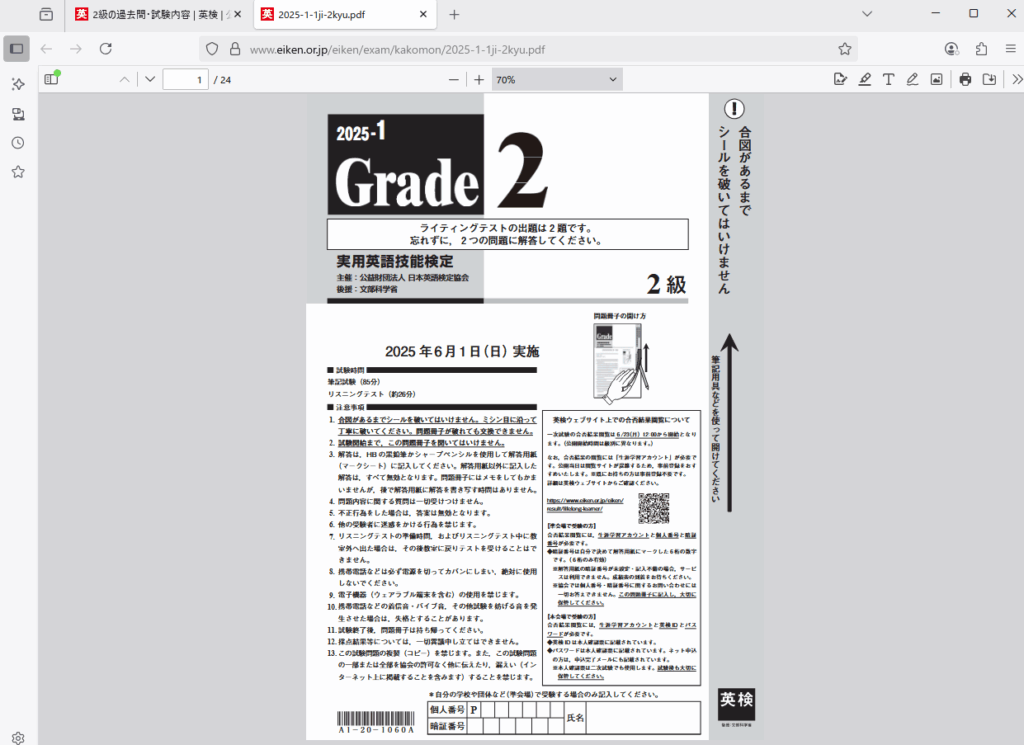Screen dimensions: 1024x745
Task: Open sidebar customize settings gear
Action: click(x=18, y=737)
